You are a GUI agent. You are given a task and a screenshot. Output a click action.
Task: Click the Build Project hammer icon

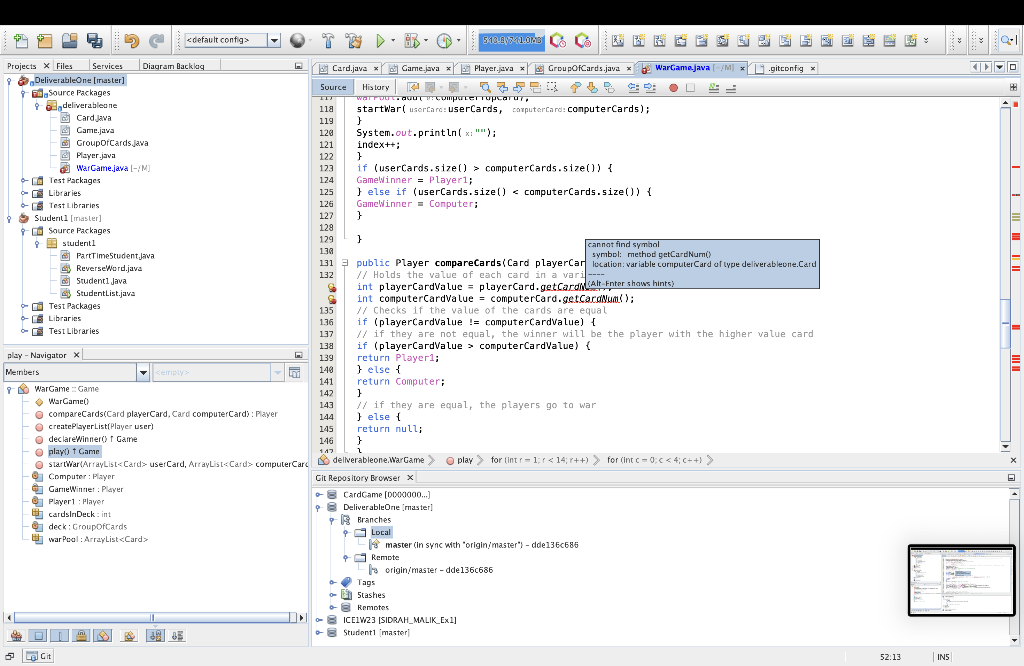[x=328, y=41]
